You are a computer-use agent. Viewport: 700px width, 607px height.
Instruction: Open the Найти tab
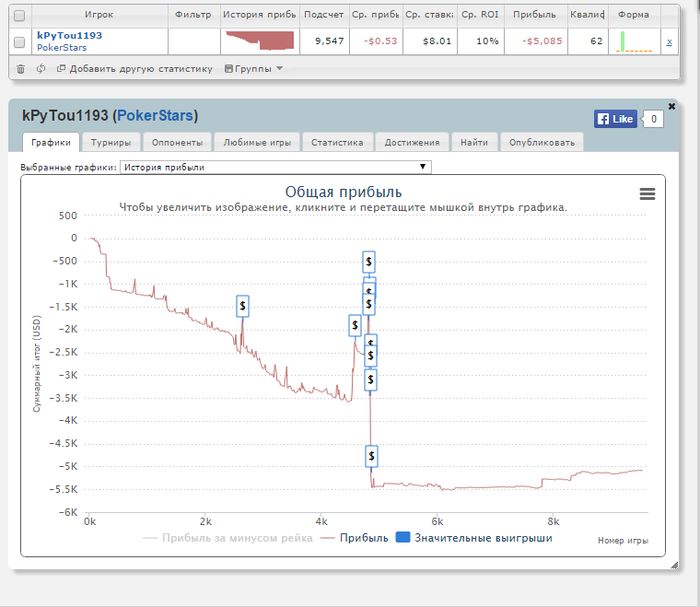tap(474, 142)
